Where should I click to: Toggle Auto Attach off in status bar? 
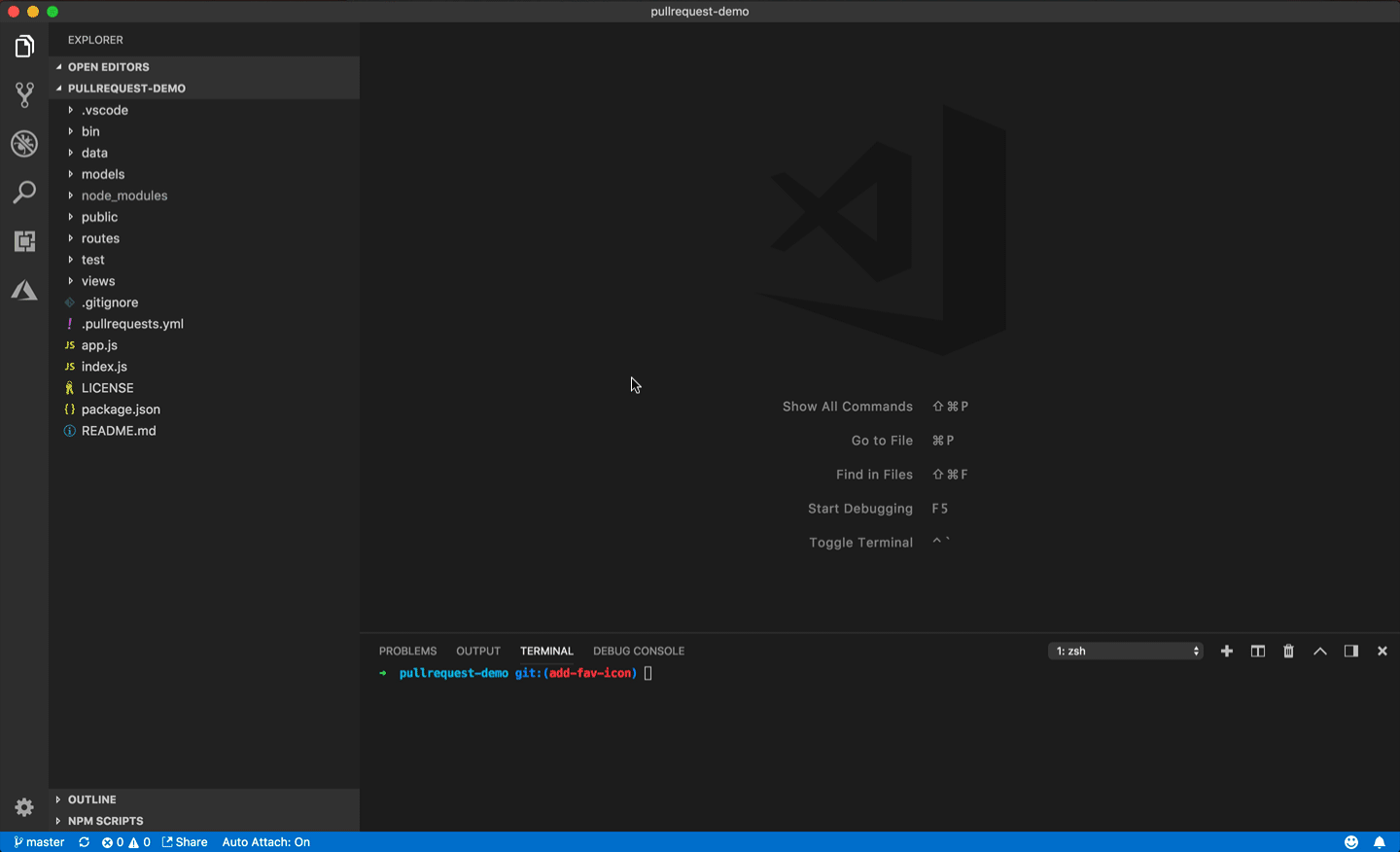pos(265,841)
